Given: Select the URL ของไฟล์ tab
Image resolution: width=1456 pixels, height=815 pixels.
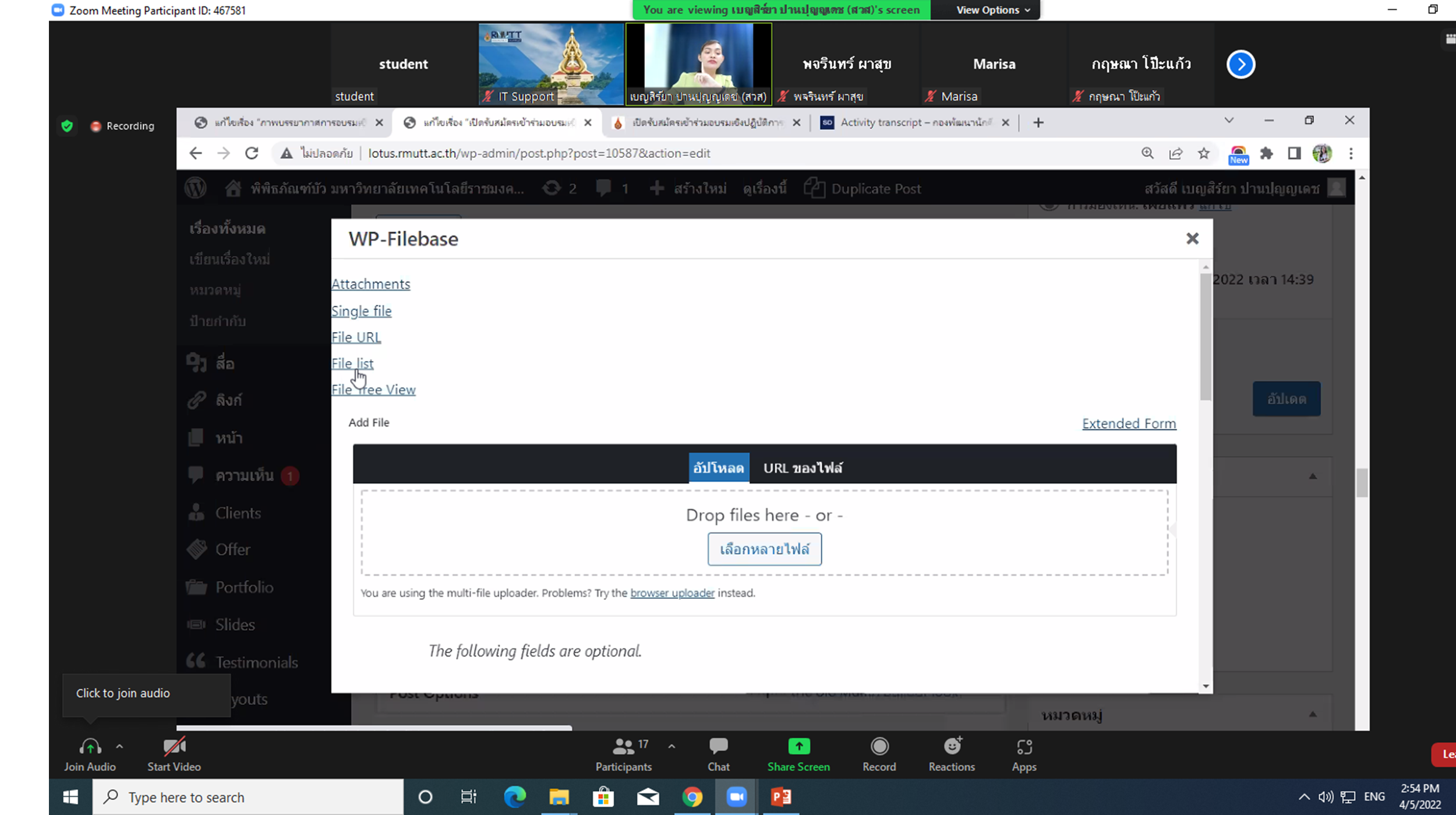Looking at the screenshot, I should pyautogui.click(x=803, y=468).
